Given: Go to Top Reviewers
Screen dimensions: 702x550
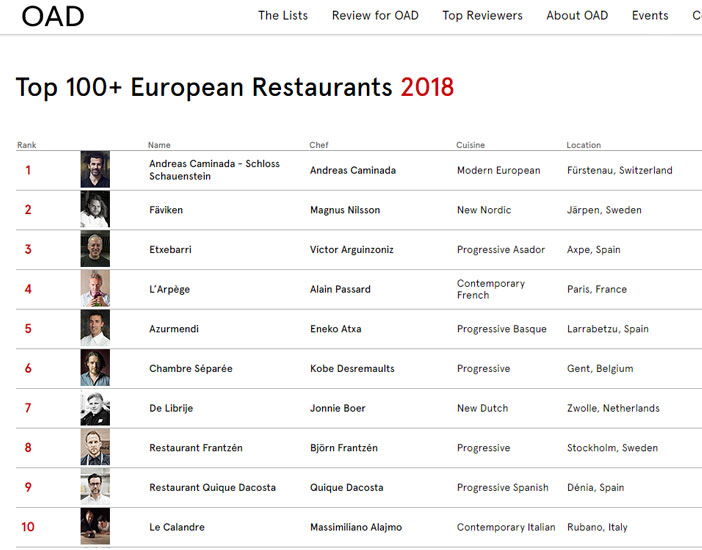Looking at the screenshot, I should click(x=482, y=16).
